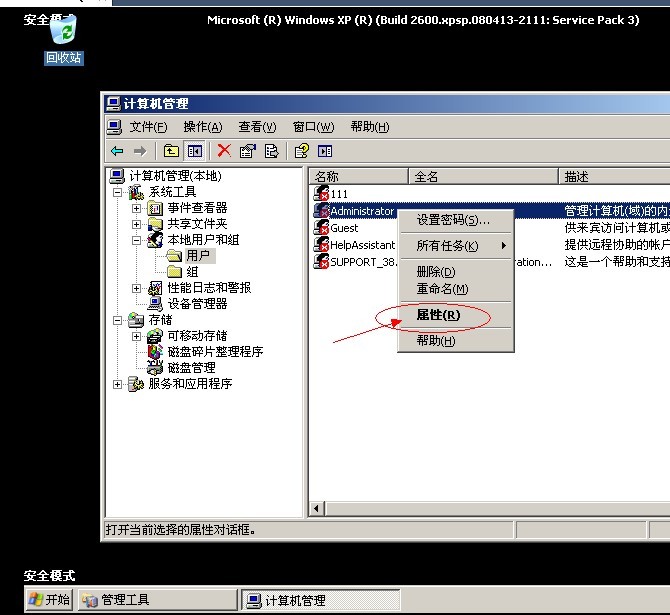
Task: Open the Recycle Bin desktop icon
Action: [x=64, y=29]
